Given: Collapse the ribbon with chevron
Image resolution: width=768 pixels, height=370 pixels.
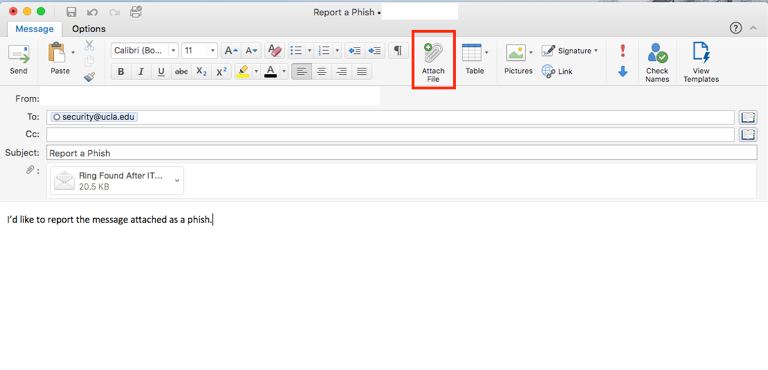Looking at the screenshot, I should tap(753, 28).
